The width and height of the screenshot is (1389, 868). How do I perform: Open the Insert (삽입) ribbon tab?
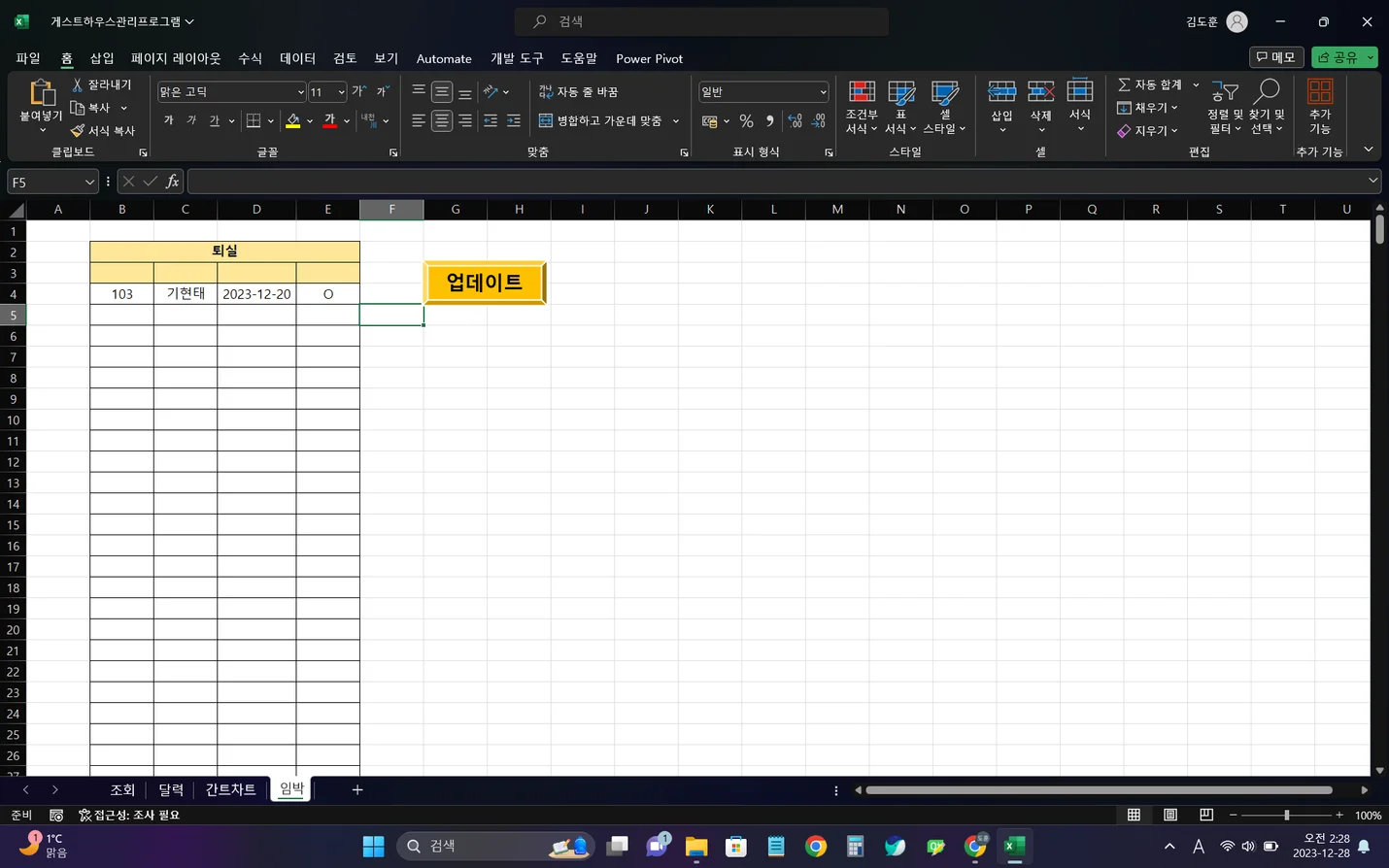(102, 58)
